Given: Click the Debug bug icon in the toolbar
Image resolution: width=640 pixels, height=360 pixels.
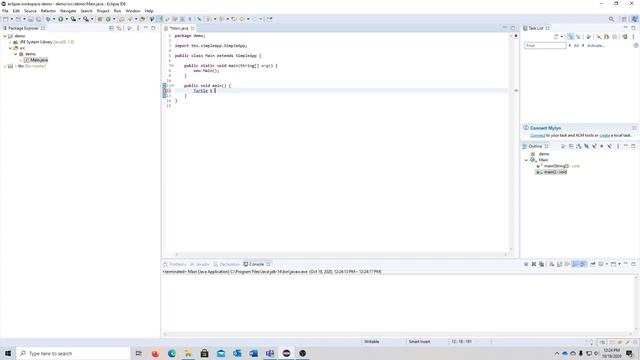Looking at the screenshot, I should [48, 19].
